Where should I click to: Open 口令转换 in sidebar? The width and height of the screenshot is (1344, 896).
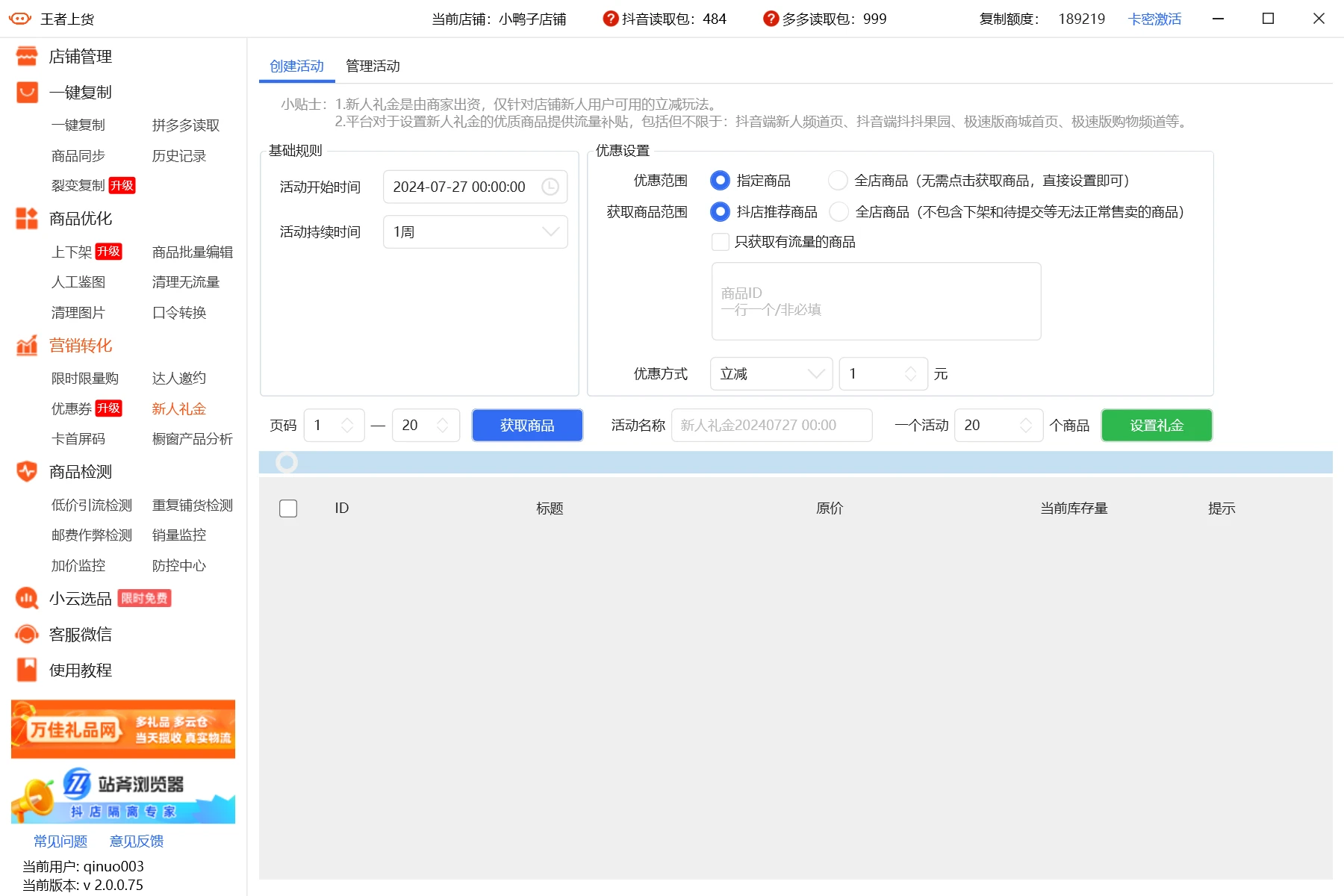coord(179,312)
